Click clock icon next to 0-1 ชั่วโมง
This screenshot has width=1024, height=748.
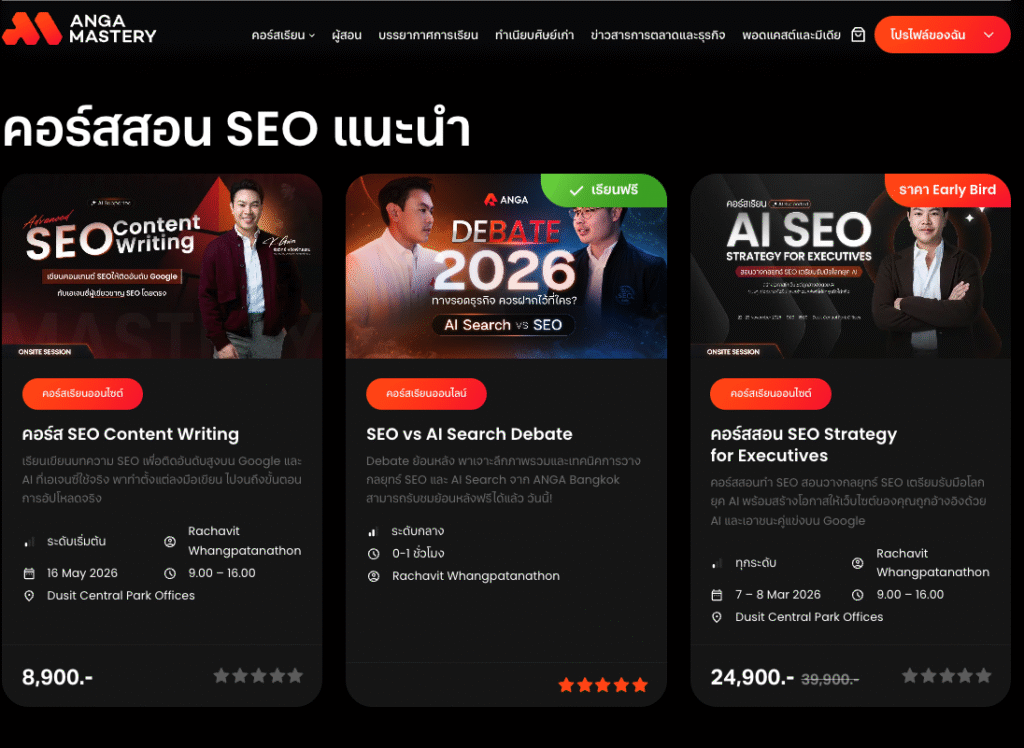coord(374,554)
